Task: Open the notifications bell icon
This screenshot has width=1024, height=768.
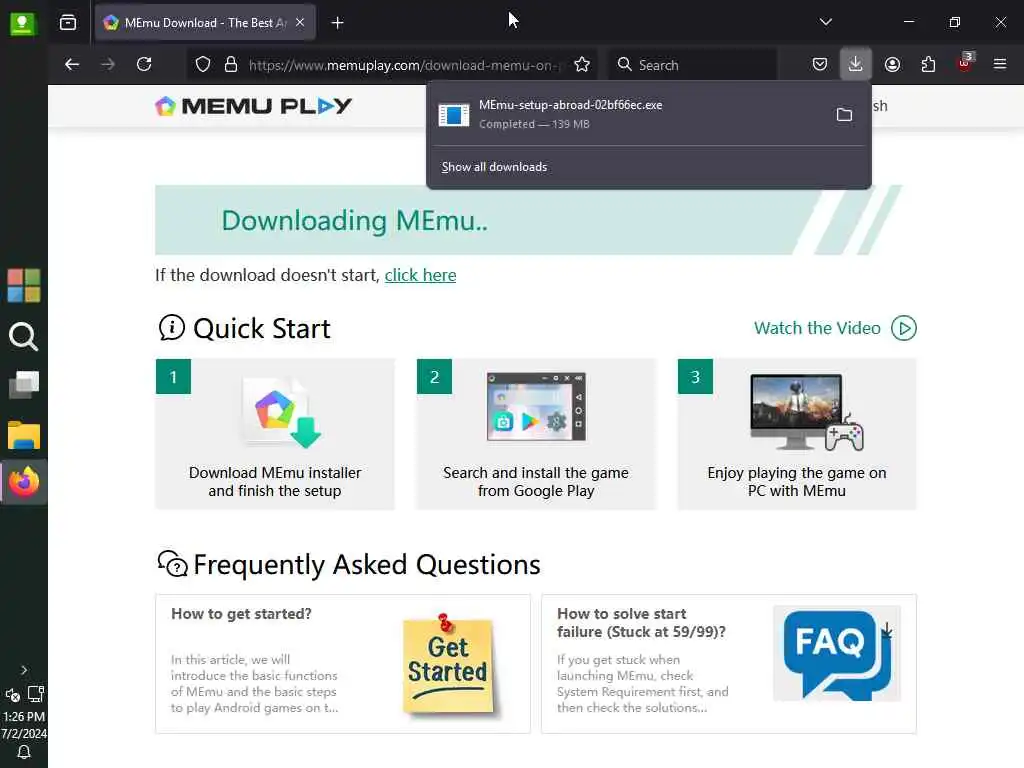Action: pyautogui.click(x=24, y=753)
